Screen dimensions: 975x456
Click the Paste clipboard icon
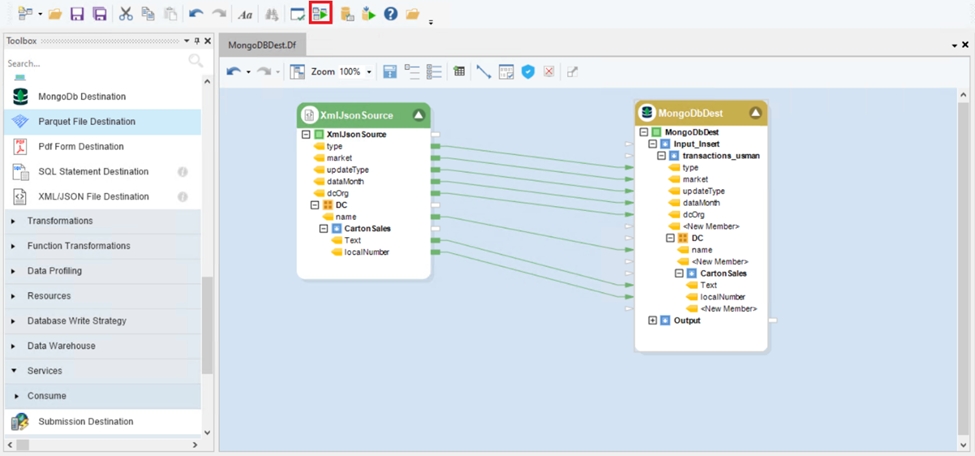(170, 14)
